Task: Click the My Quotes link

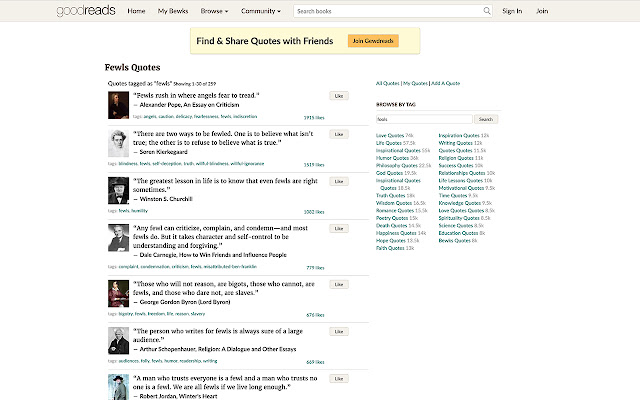Action: [415, 83]
